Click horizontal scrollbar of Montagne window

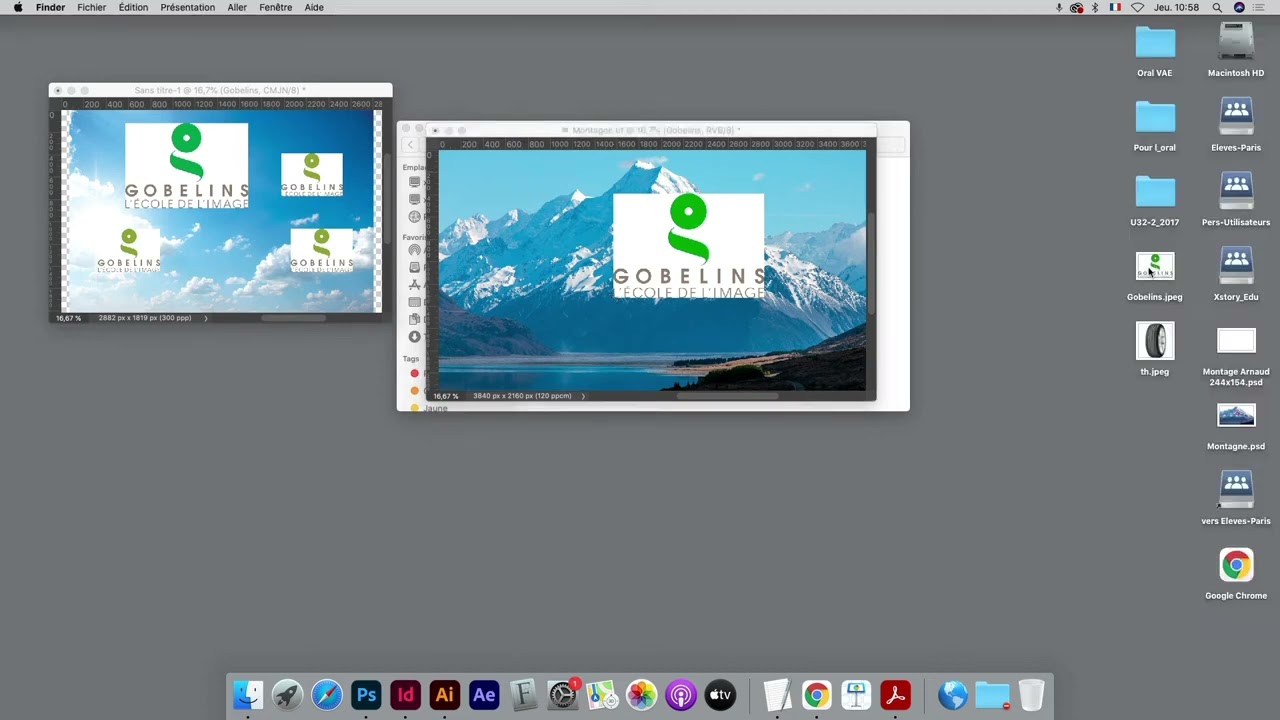[727, 396]
